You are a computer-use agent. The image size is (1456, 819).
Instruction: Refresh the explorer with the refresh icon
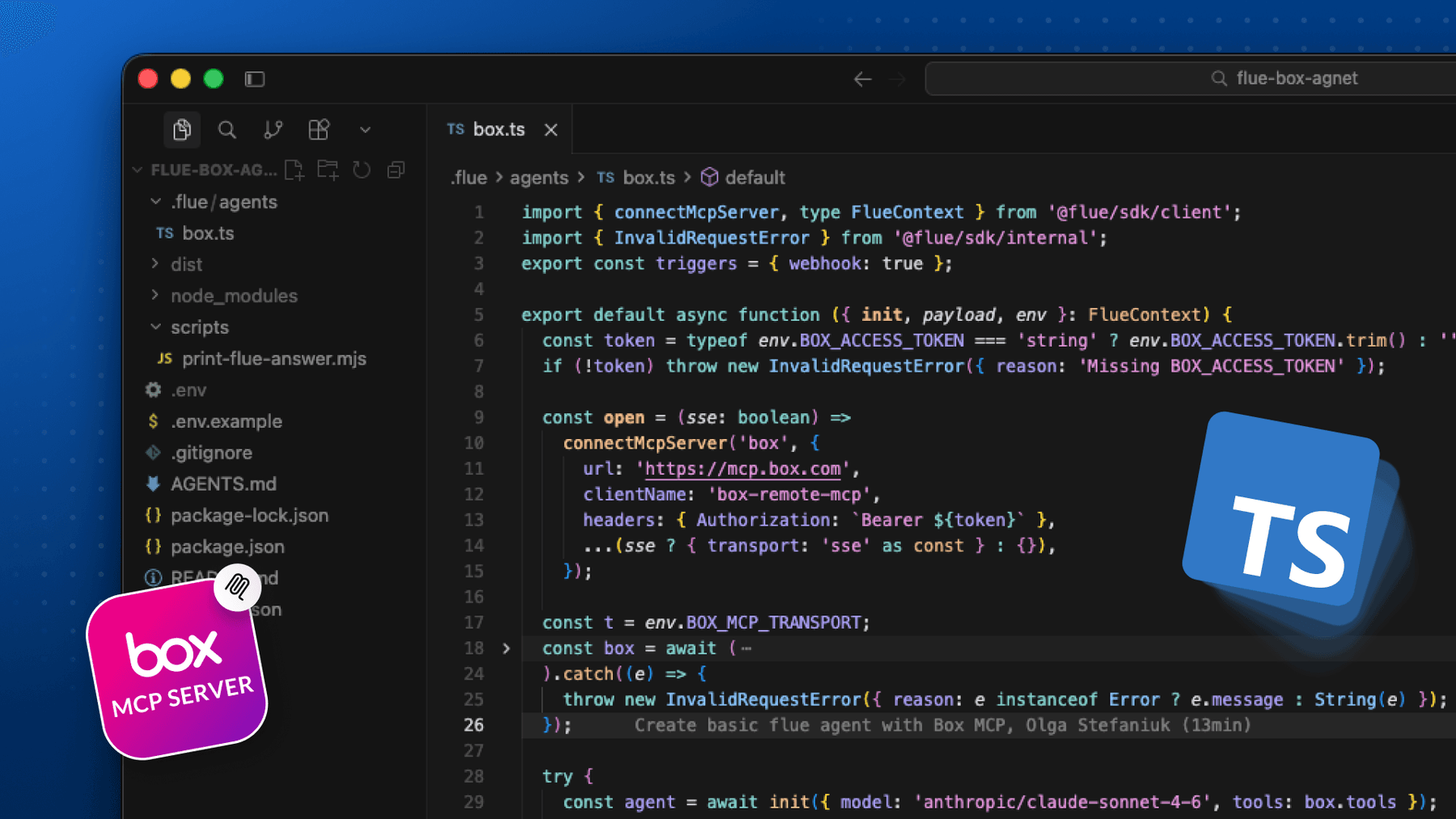pos(362,170)
